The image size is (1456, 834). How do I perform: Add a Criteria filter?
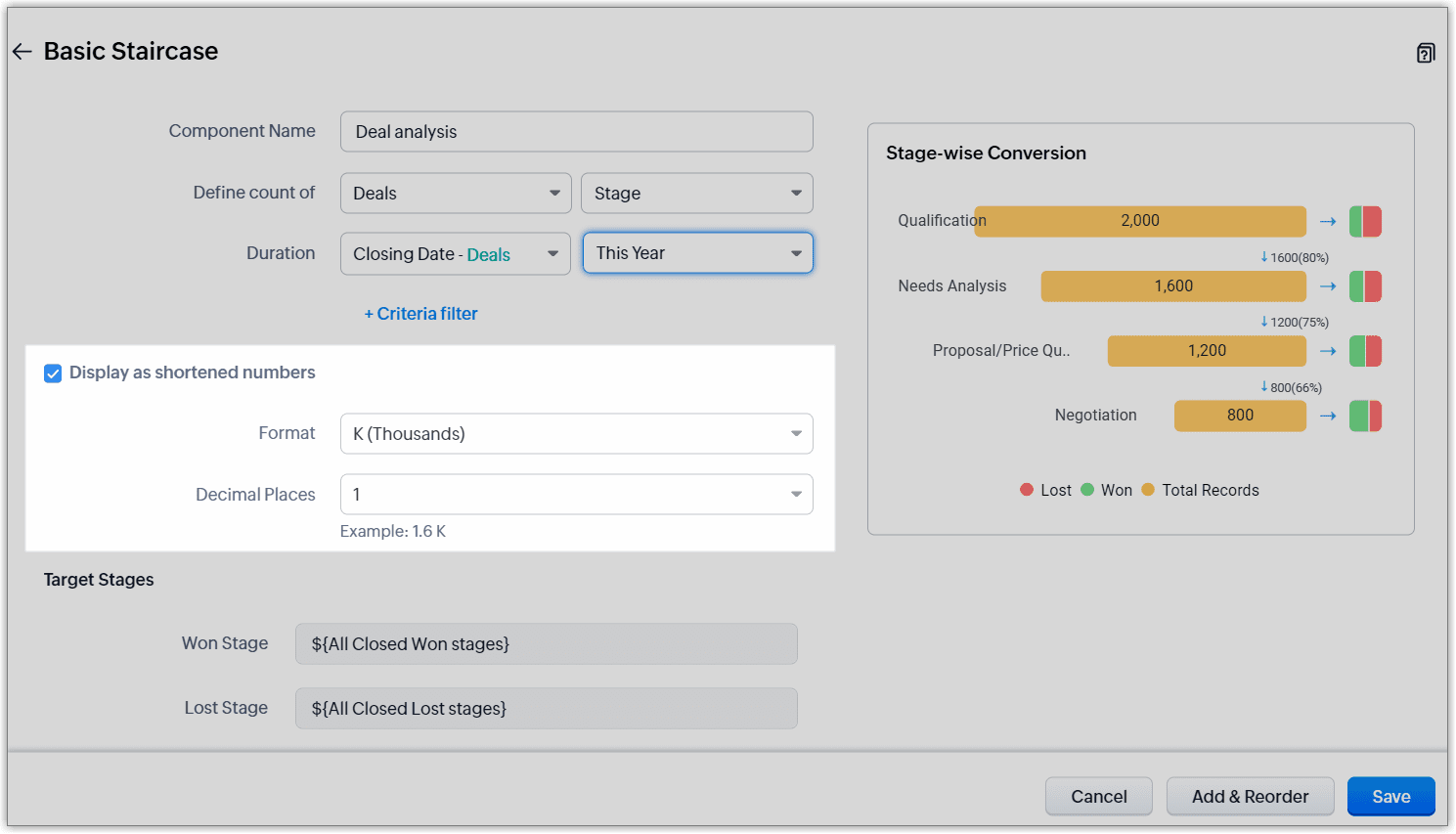click(x=421, y=314)
